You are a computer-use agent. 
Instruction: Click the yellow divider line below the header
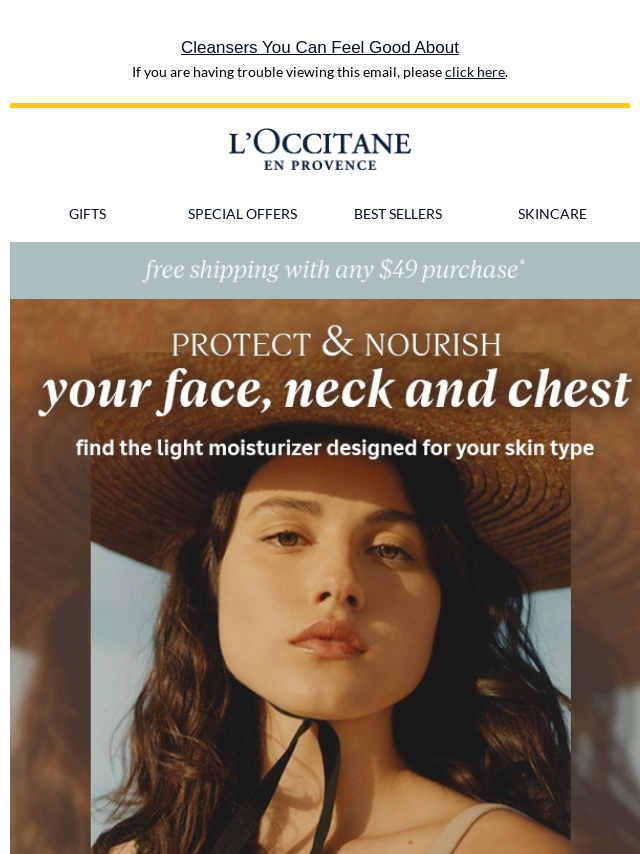tap(320, 106)
